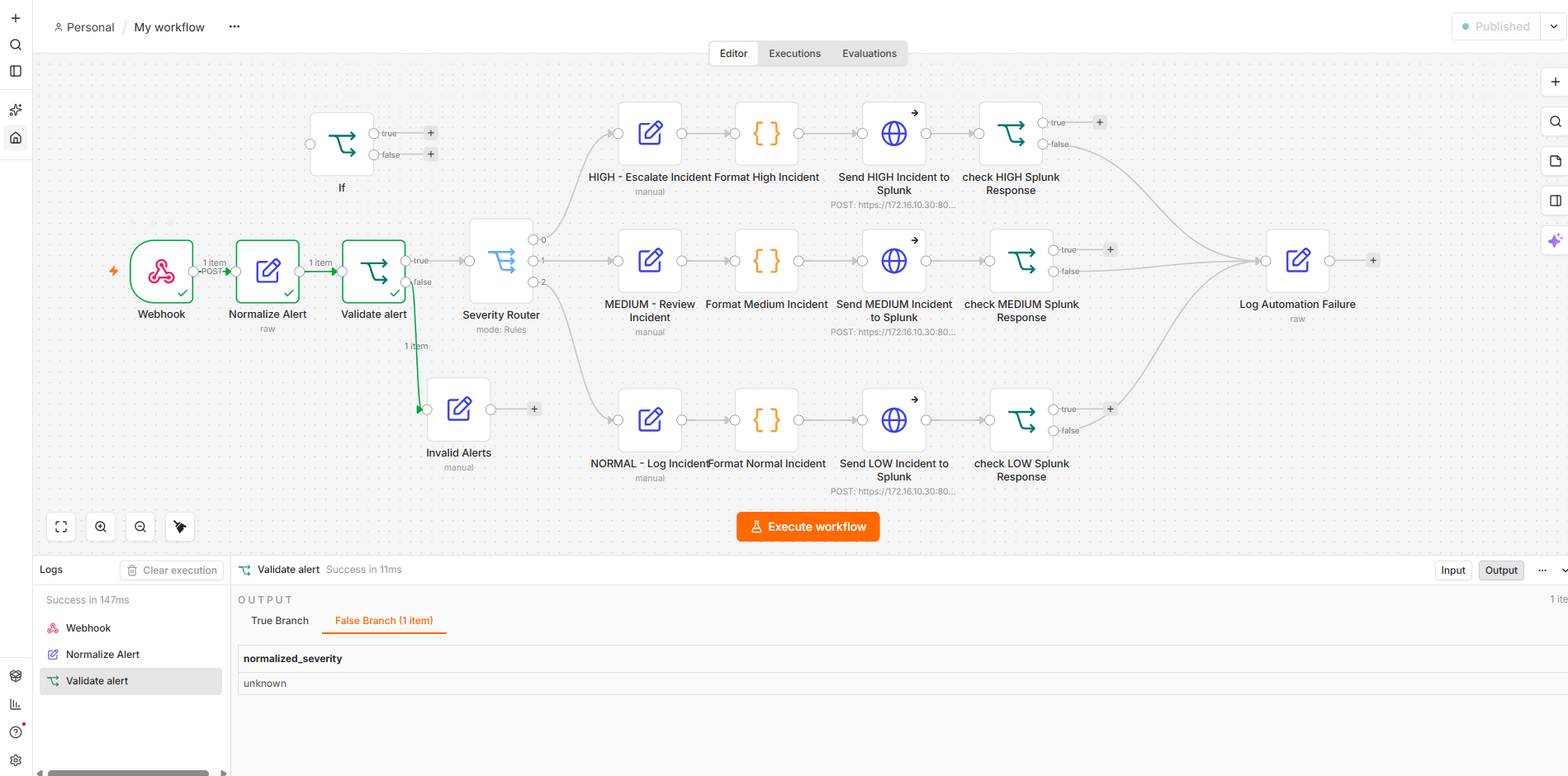The height and width of the screenshot is (776, 1568).
Task: Switch to the Evaluations tab
Action: point(869,54)
